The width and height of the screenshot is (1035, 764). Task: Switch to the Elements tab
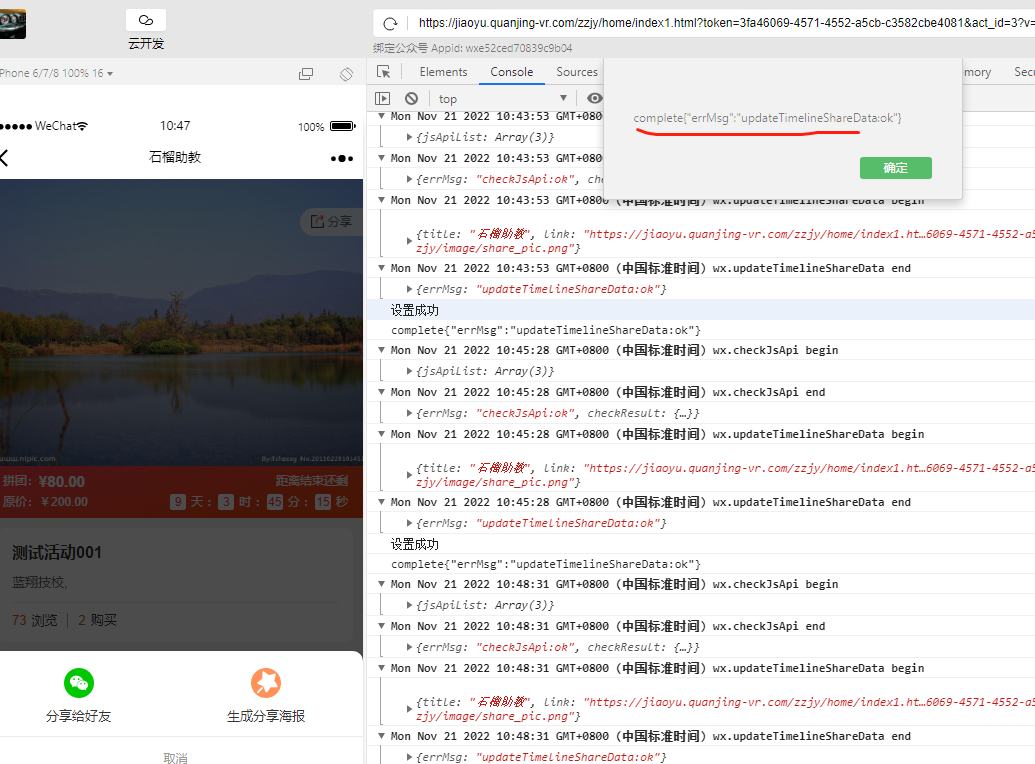(443, 72)
